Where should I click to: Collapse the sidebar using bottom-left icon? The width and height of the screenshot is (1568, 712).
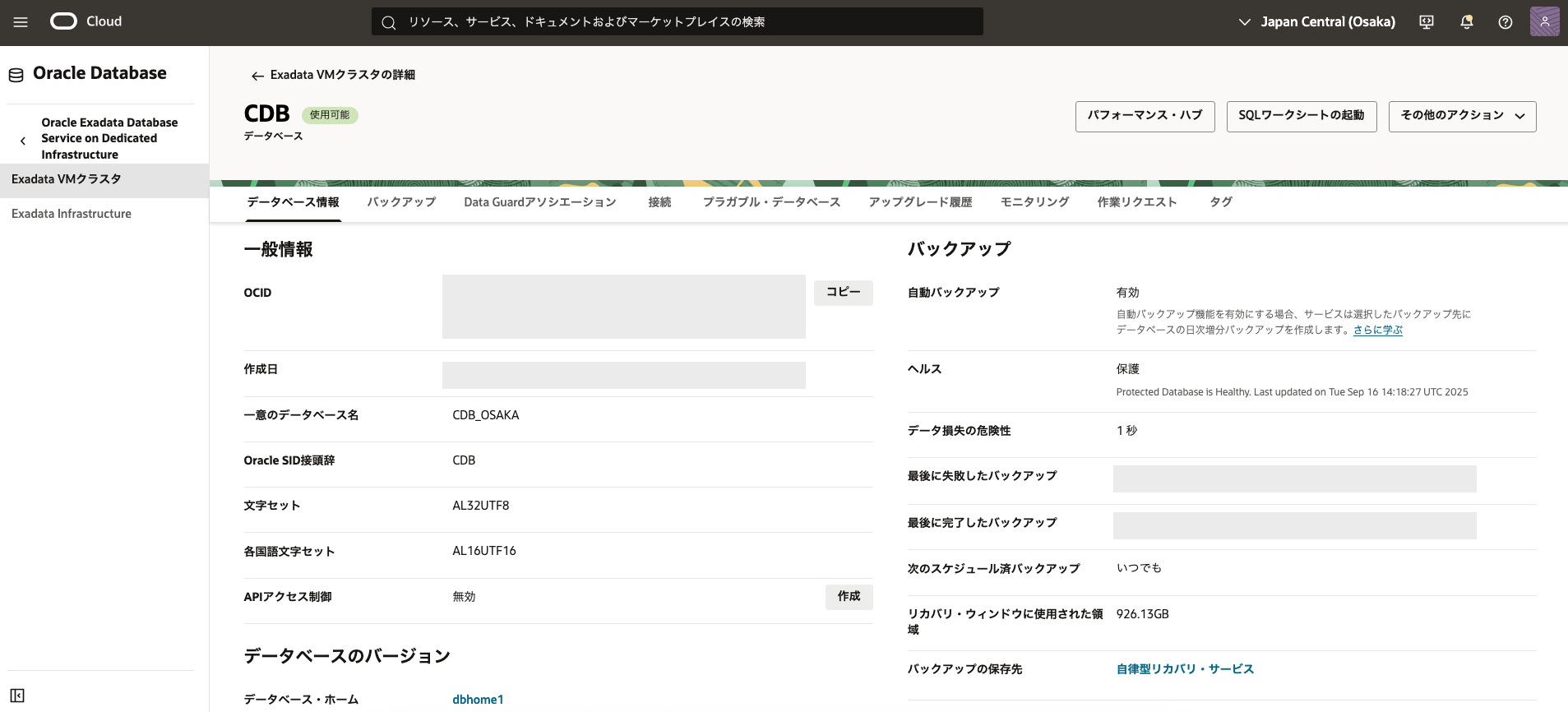click(x=17, y=696)
